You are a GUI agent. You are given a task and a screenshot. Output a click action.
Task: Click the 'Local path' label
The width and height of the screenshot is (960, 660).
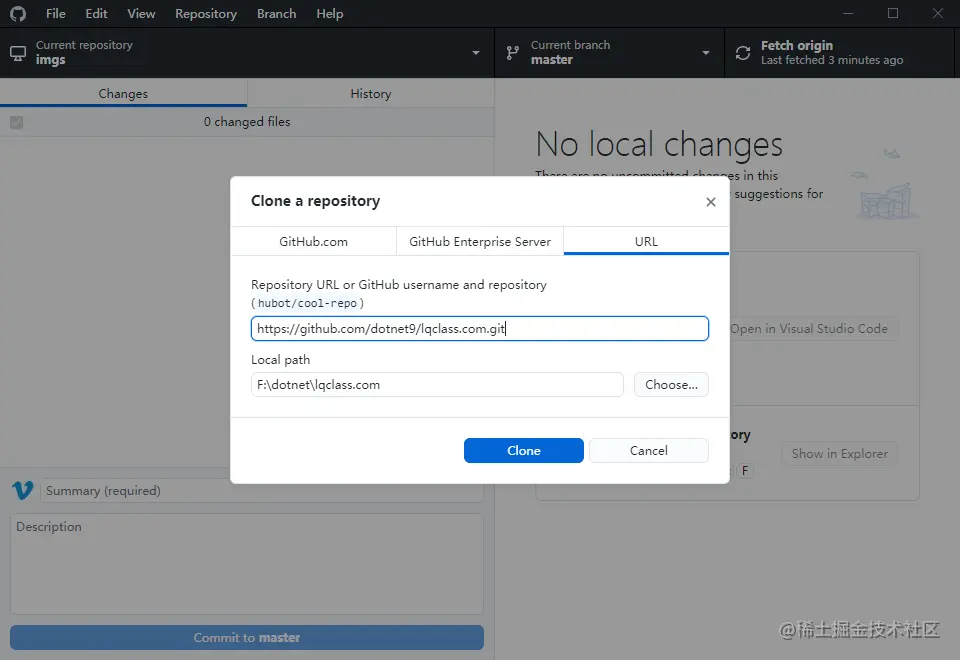tap(280, 360)
